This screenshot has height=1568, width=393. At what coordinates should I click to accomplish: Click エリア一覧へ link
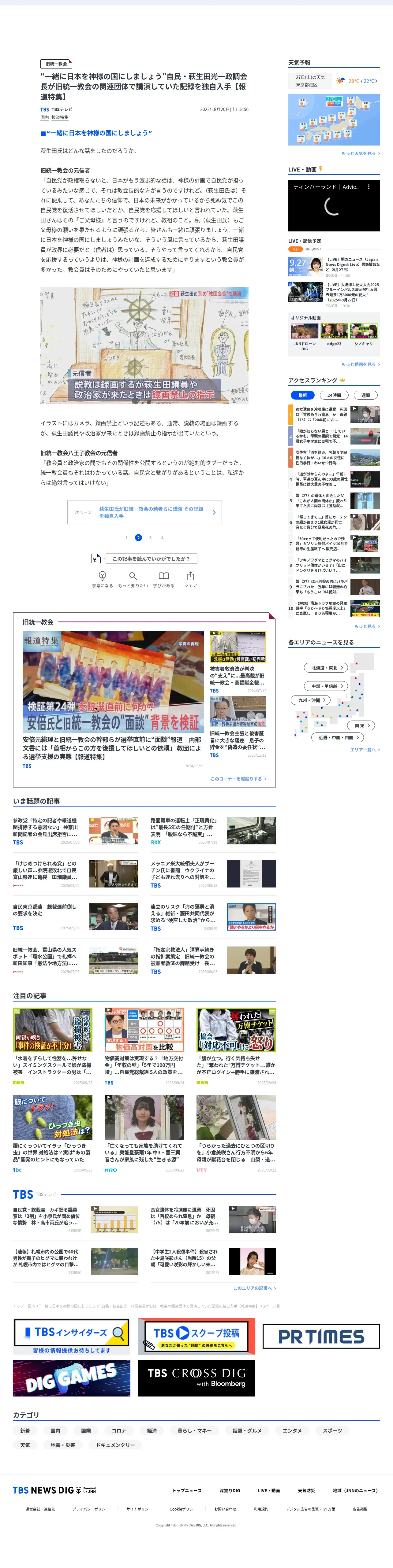pos(364,750)
